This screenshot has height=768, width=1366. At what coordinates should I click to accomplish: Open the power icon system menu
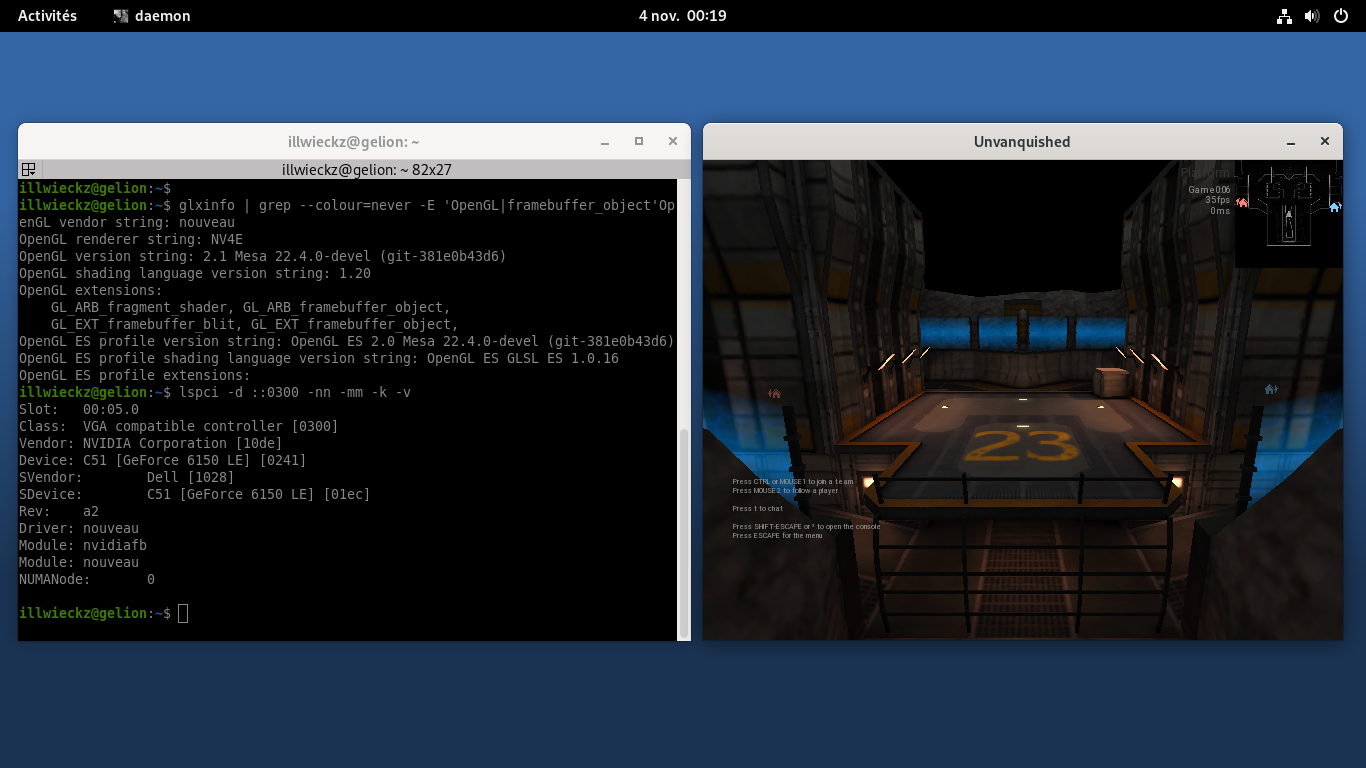pos(1341,16)
